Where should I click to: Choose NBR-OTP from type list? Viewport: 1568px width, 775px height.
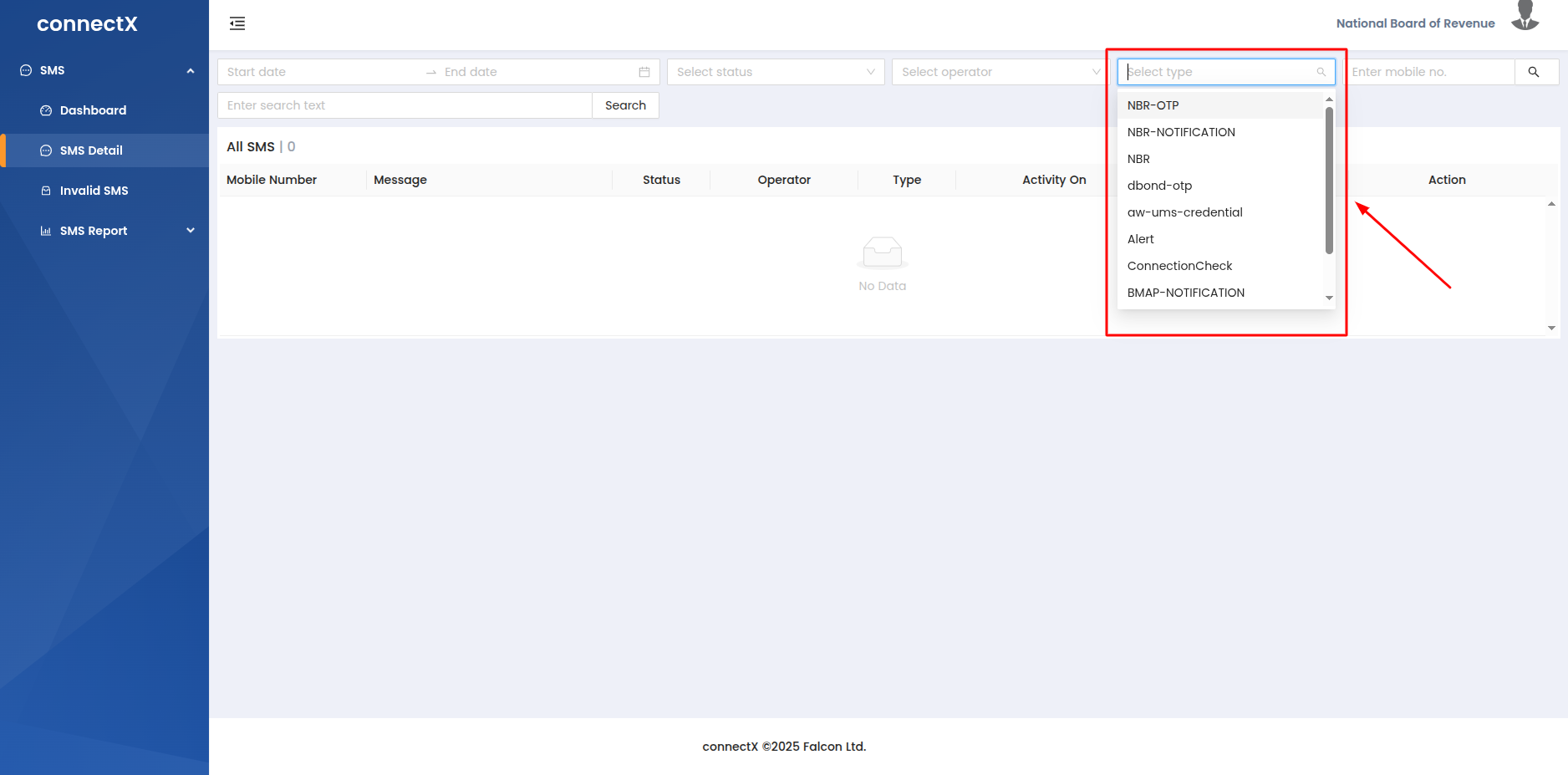coord(1153,105)
